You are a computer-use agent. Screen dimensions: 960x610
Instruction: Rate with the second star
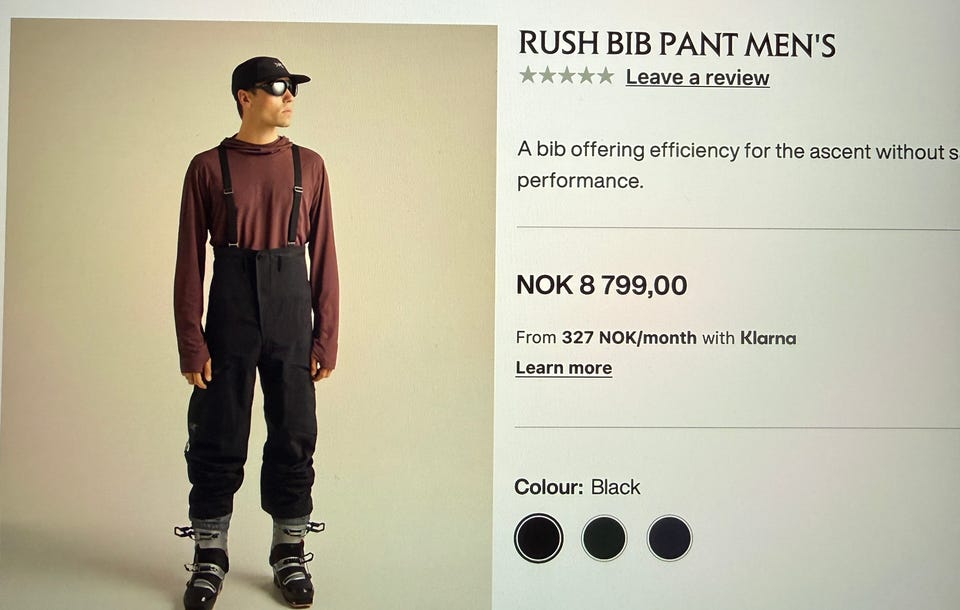click(547, 76)
